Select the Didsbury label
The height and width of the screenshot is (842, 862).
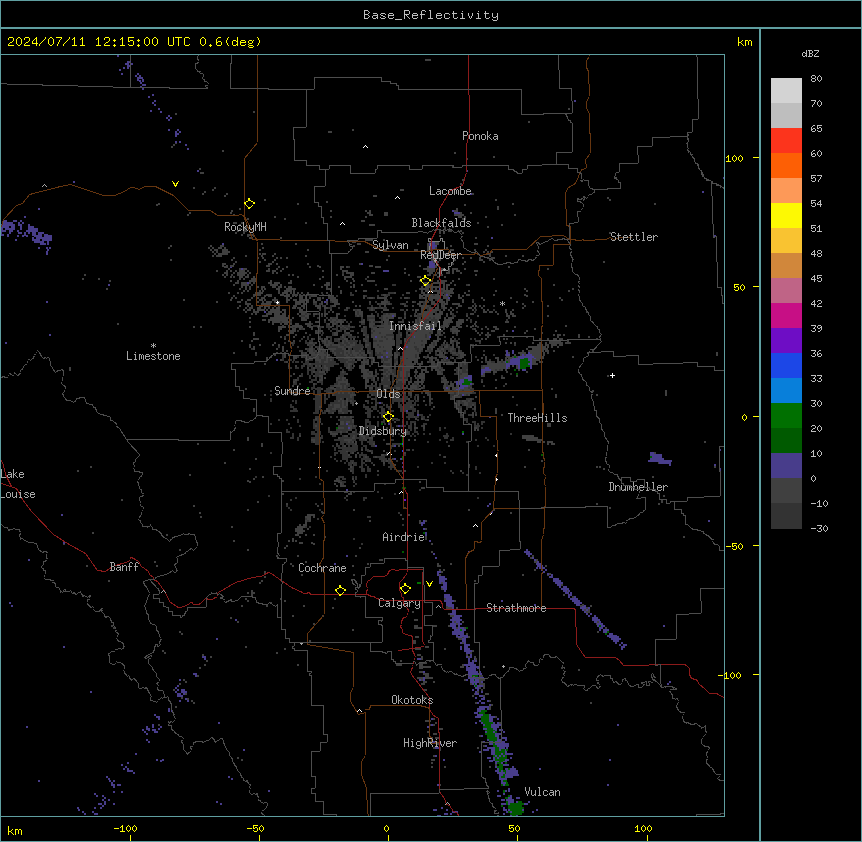(x=383, y=431)
